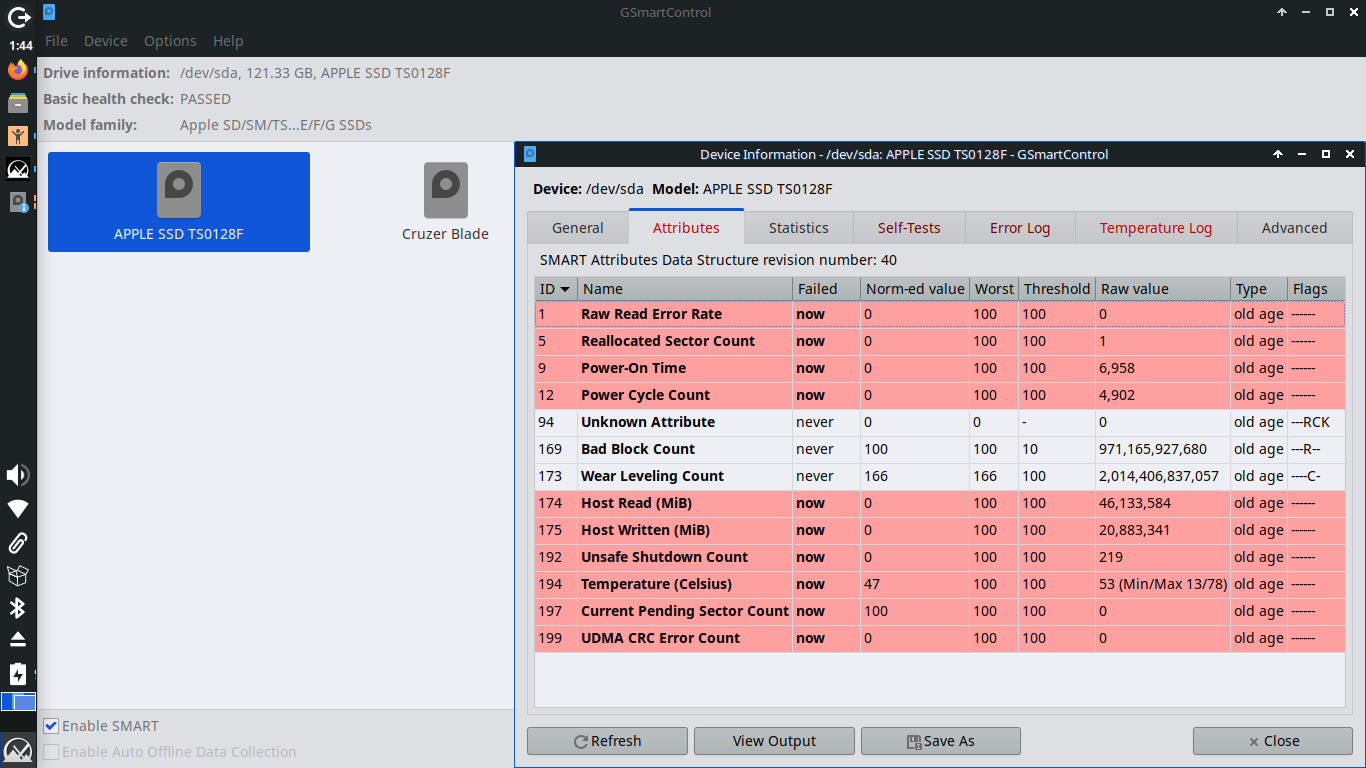
Task: Refresh the SMART attributes
Action: (x=607, y=741)
